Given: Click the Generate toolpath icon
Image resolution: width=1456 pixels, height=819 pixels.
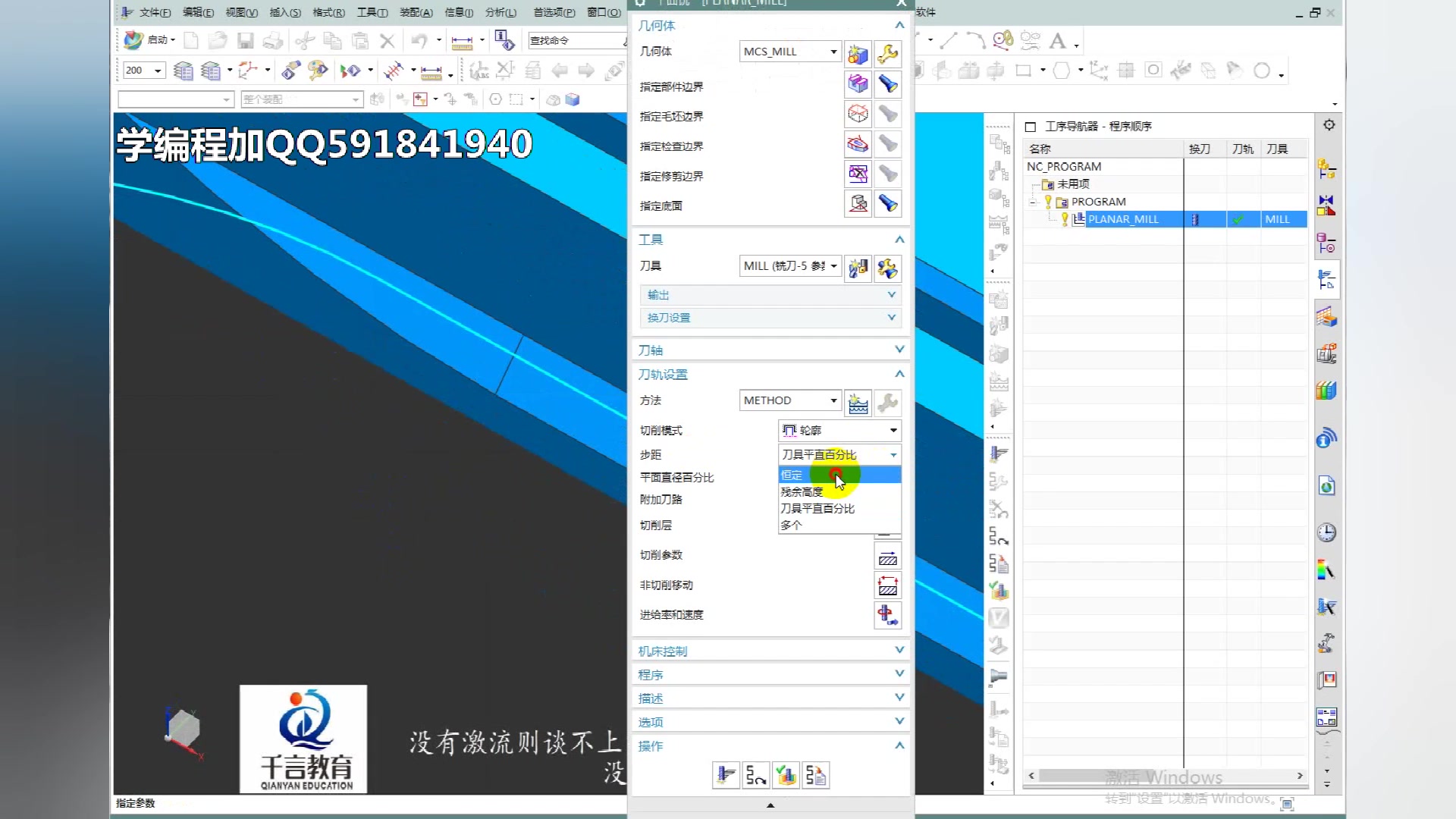Looking at the screenshot, I should (x=726, y=775).
